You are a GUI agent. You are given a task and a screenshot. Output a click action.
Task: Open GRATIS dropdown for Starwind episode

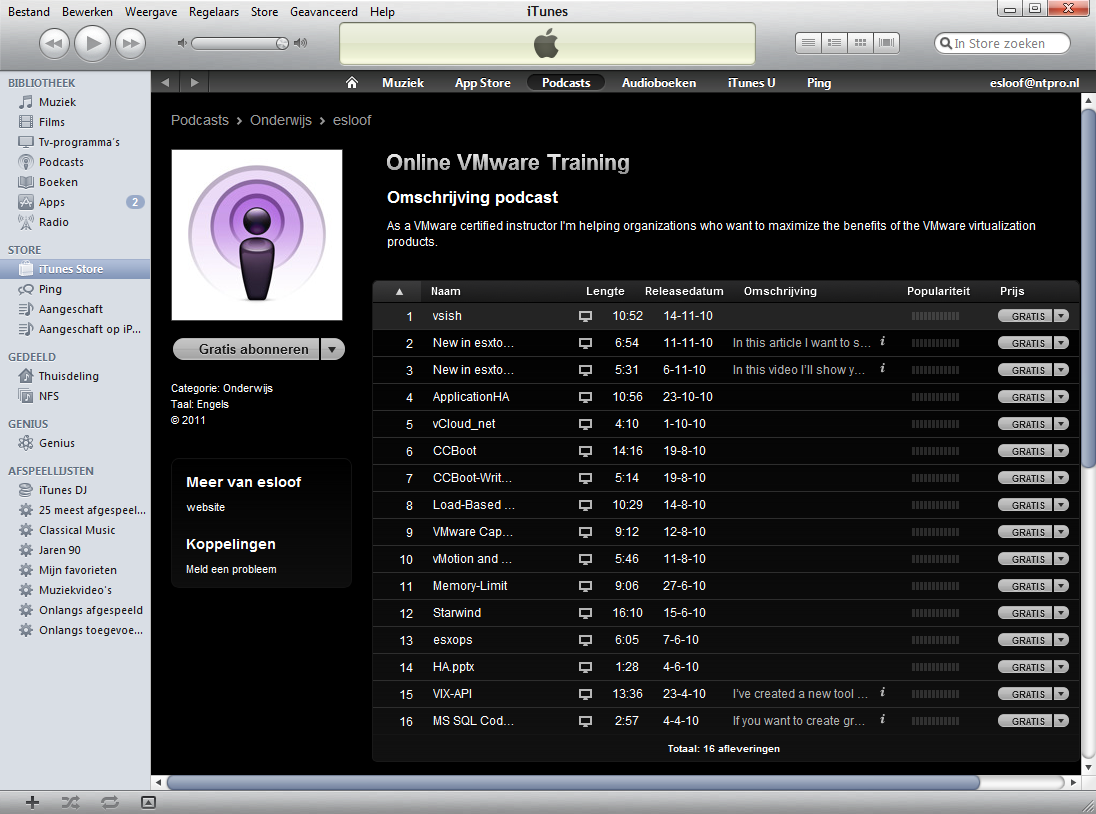tap(1061, 613)
